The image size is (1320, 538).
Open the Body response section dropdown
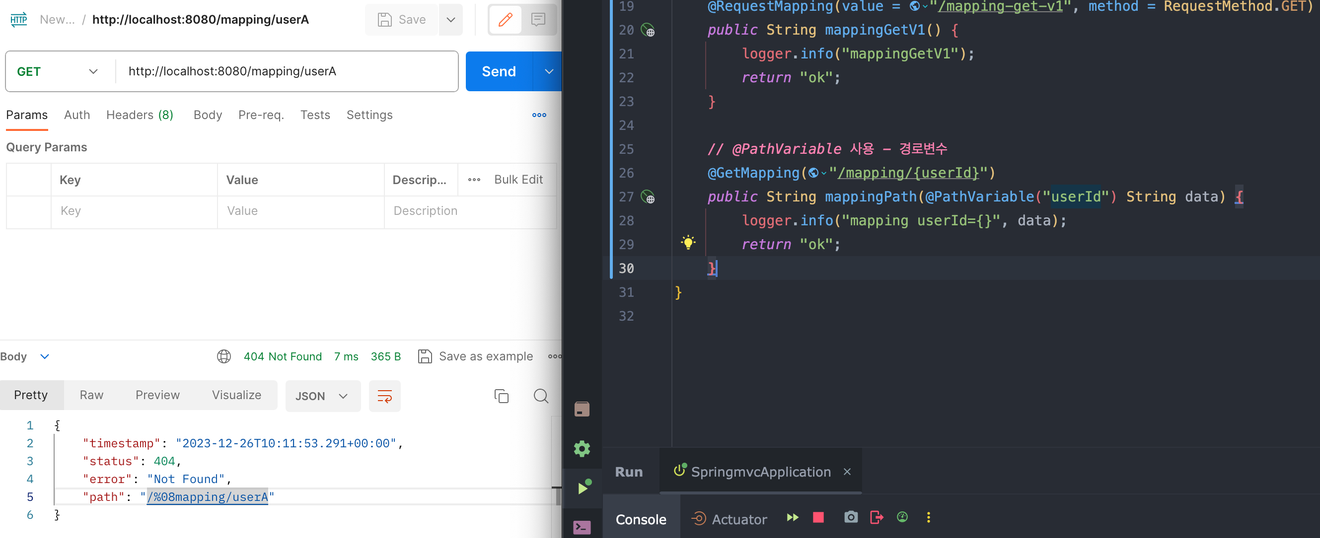click(25, 356)
